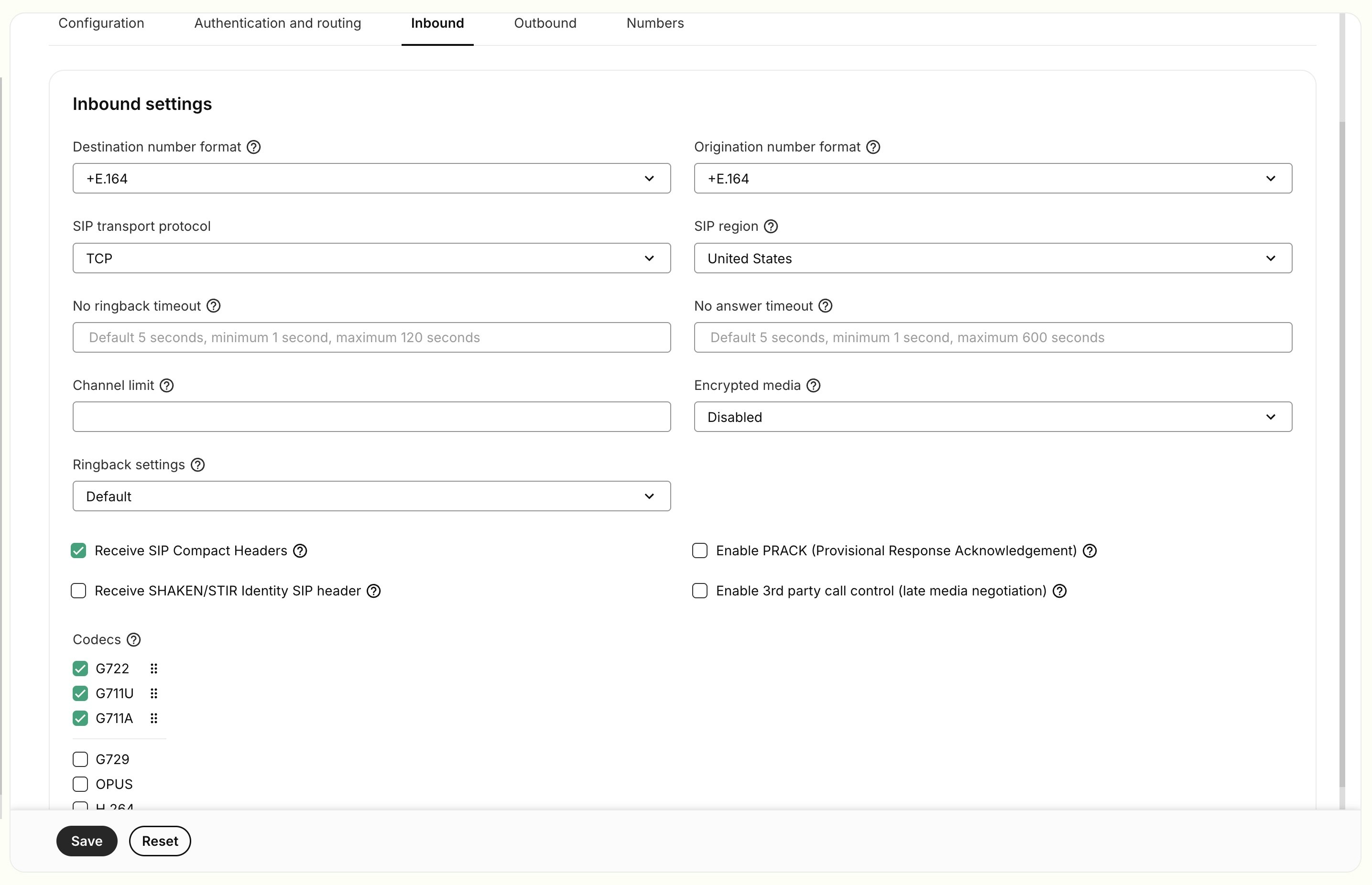Screen dimensions: 1372x885
Task: Click the Encrypted media help icon
Action: tap(813, 386)
